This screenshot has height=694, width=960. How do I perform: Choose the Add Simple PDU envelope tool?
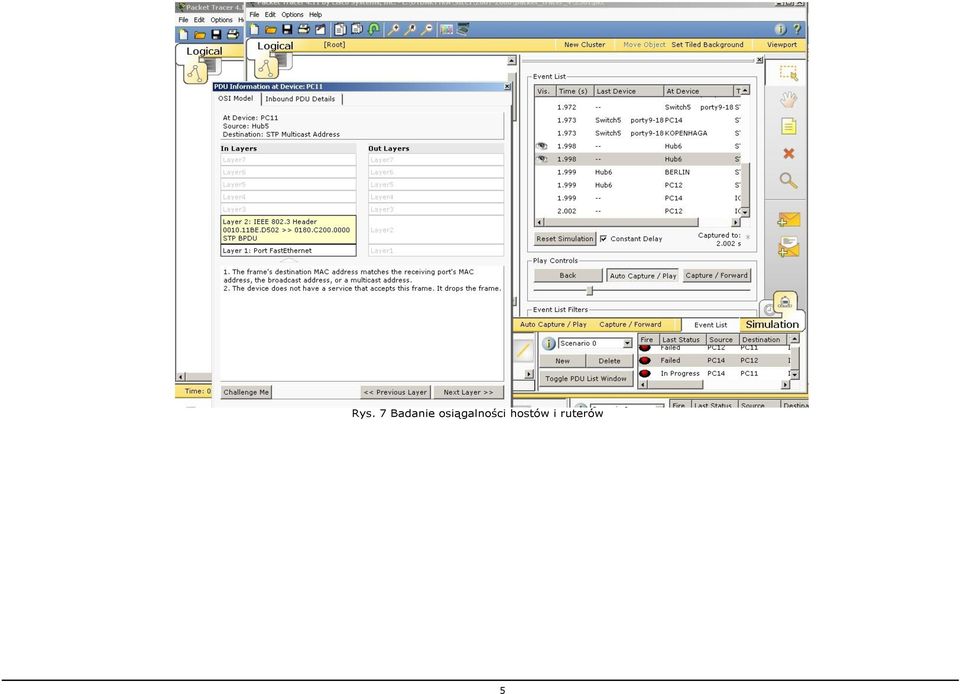point(789,219)
